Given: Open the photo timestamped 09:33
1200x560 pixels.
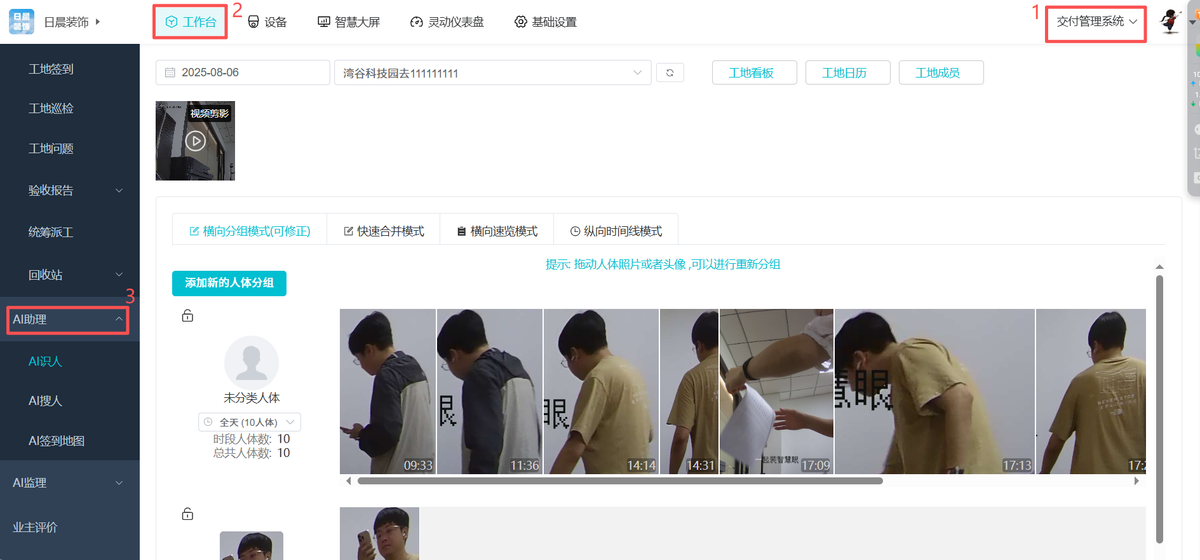Looking at the screenshot, I should [388, 391].
